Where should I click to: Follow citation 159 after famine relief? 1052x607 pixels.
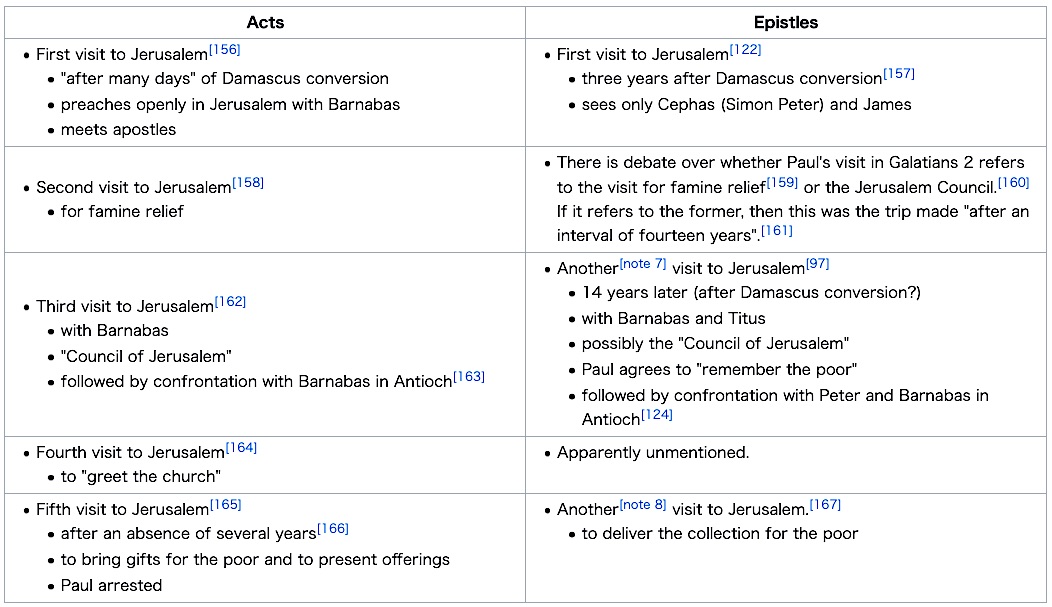(x=782, y=182)
